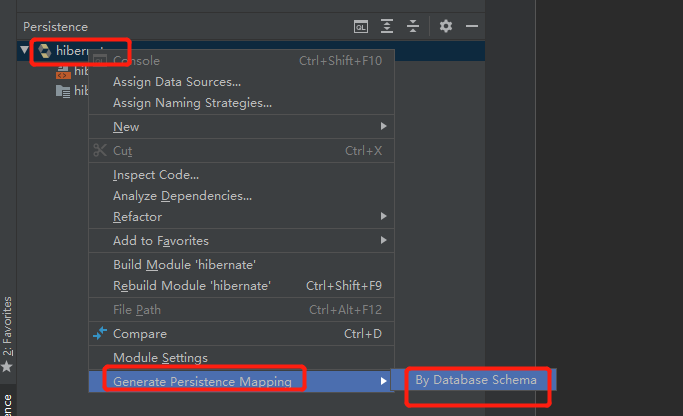Select Assign Data Sources menu item
683x416 pixels.
coord(176,82)
